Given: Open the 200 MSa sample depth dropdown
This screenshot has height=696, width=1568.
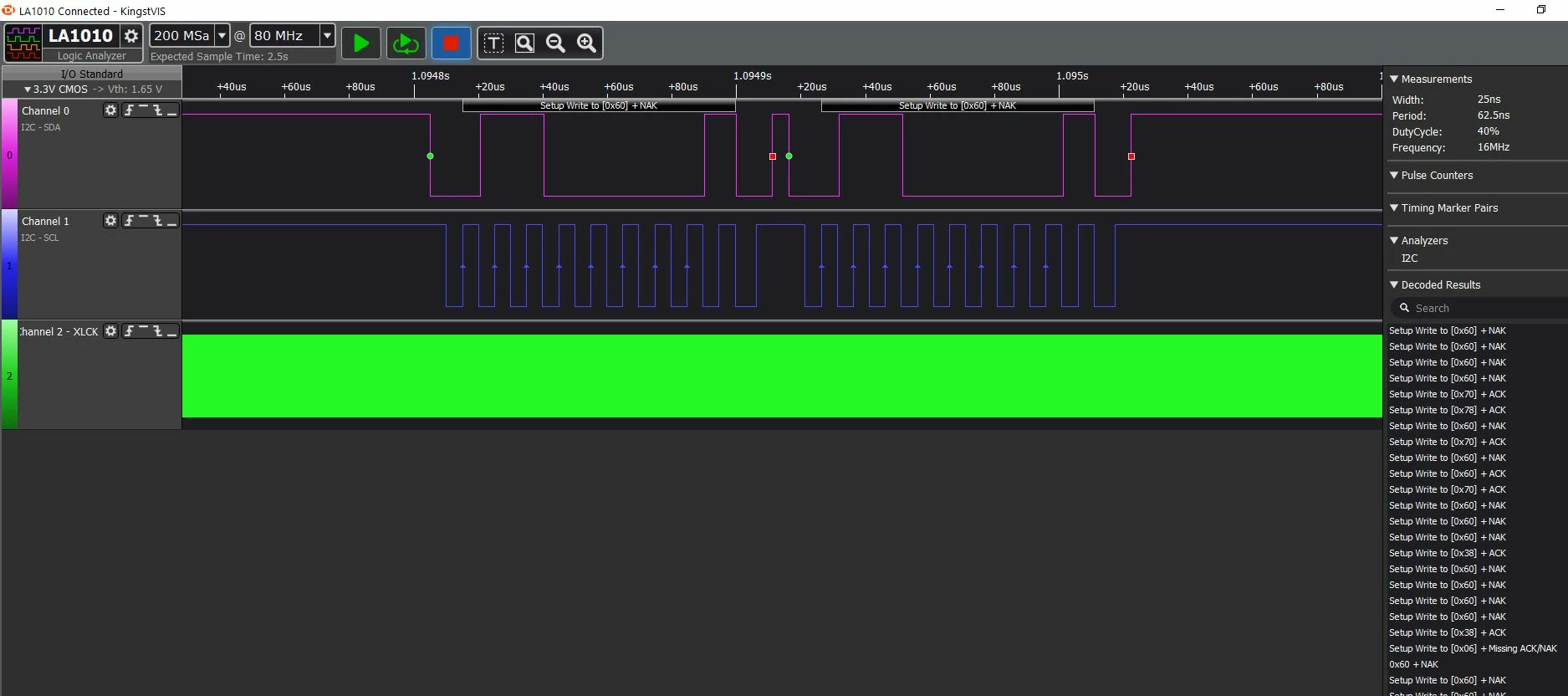Looking at the screenshot, I should coord(222,35).
